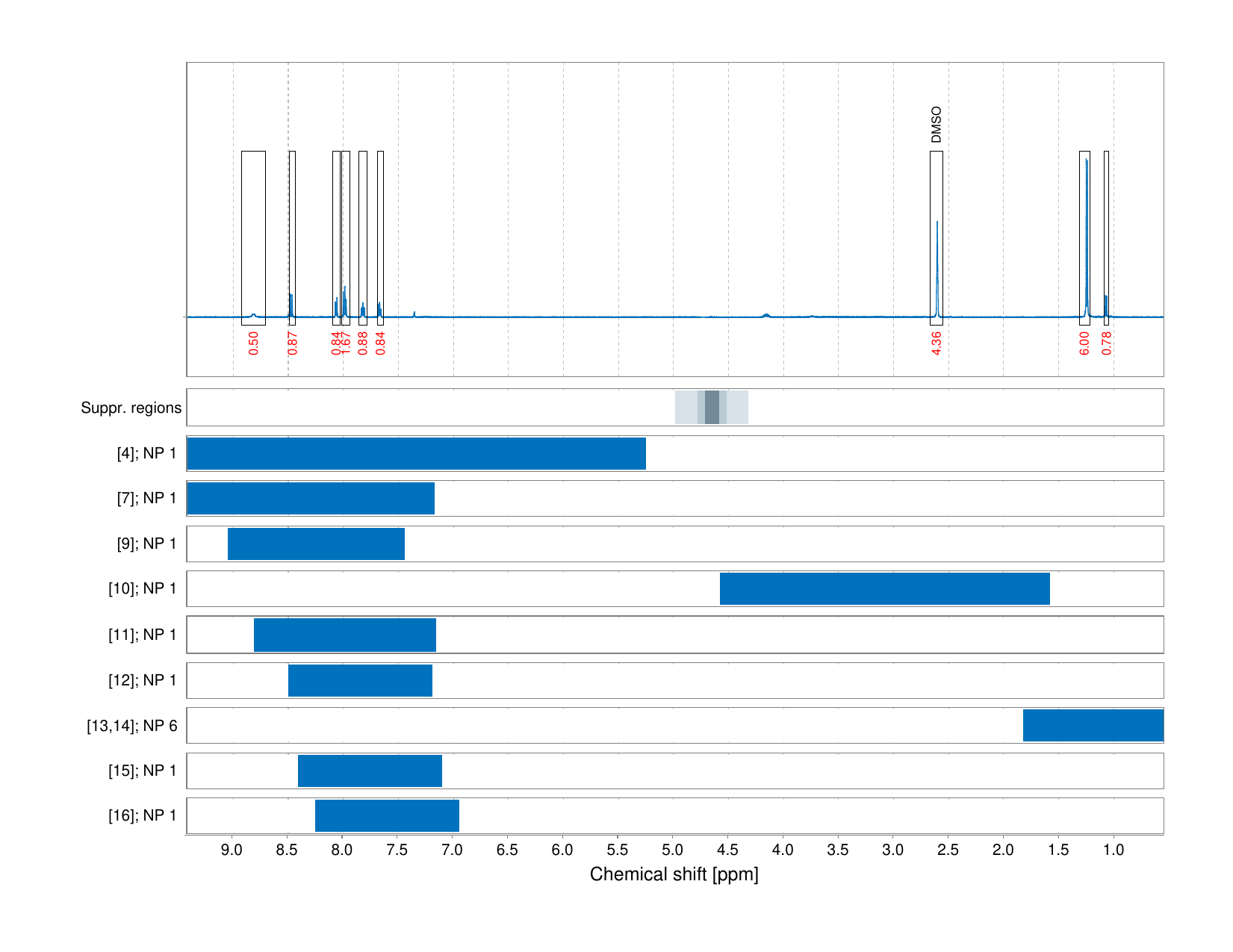Image resolution: width=1233 pixels, height=952 pixels.
Task: Click the integral region labeled 0.88
Action: click(361, 239)
